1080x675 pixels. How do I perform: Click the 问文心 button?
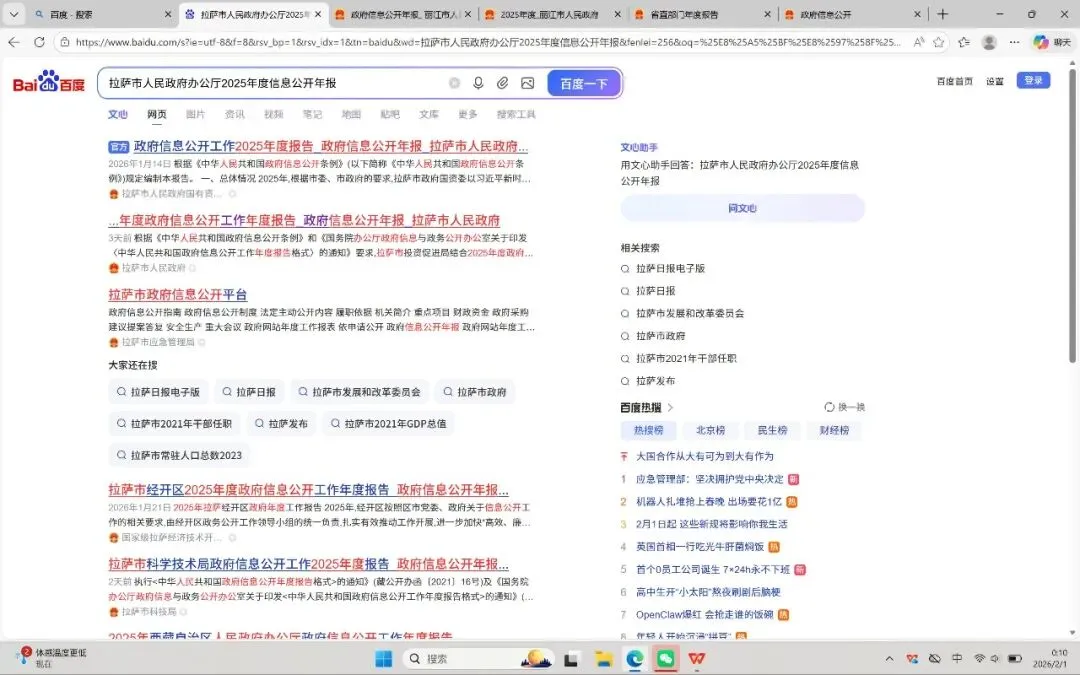pos(742,208)
